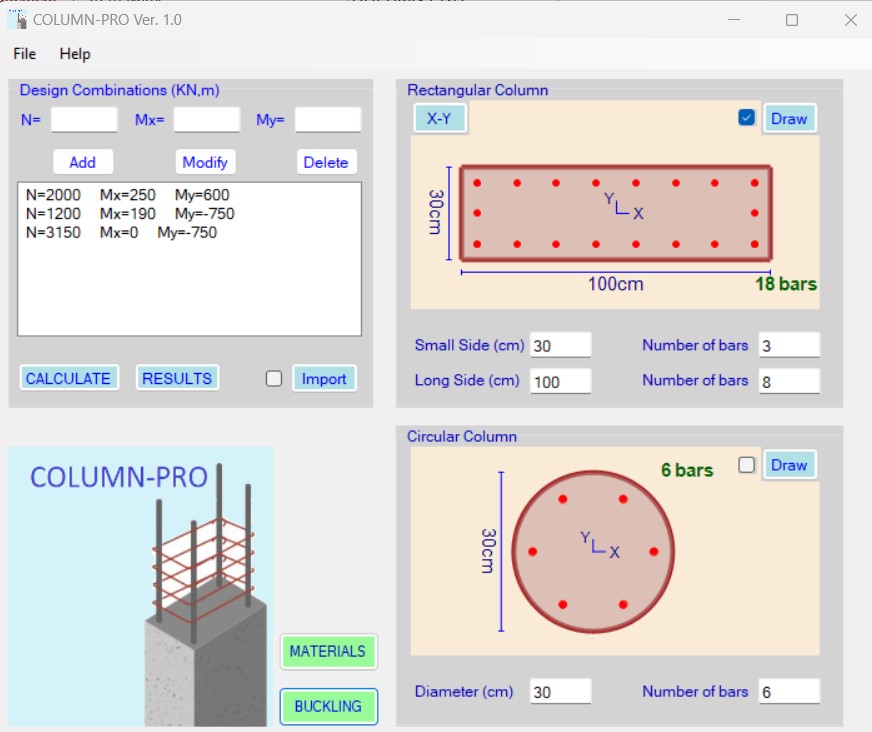Click the Delete button

pos(326,162)
